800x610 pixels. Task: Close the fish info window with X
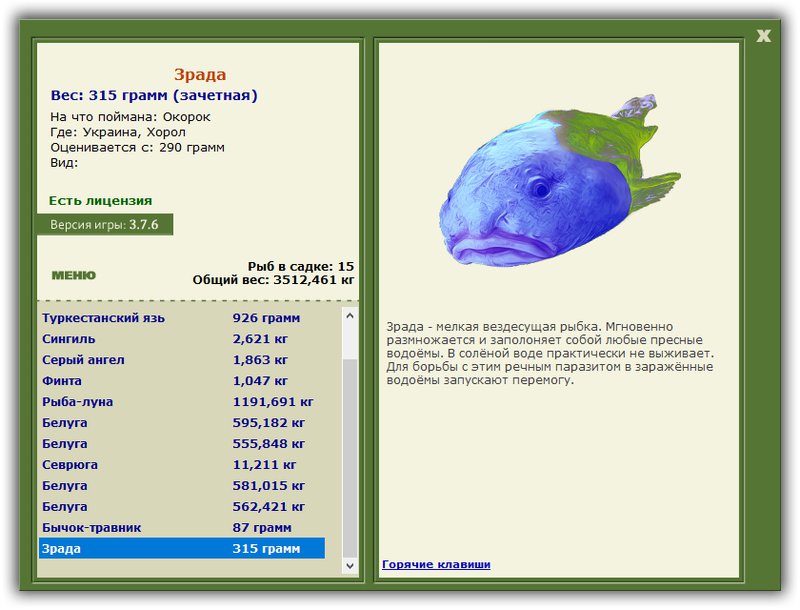pos(763,36)
